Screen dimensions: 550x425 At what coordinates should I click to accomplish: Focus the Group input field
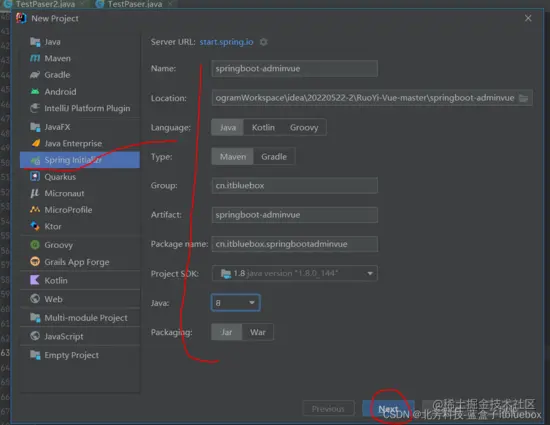pyautogui.click(x=295, y=185)
